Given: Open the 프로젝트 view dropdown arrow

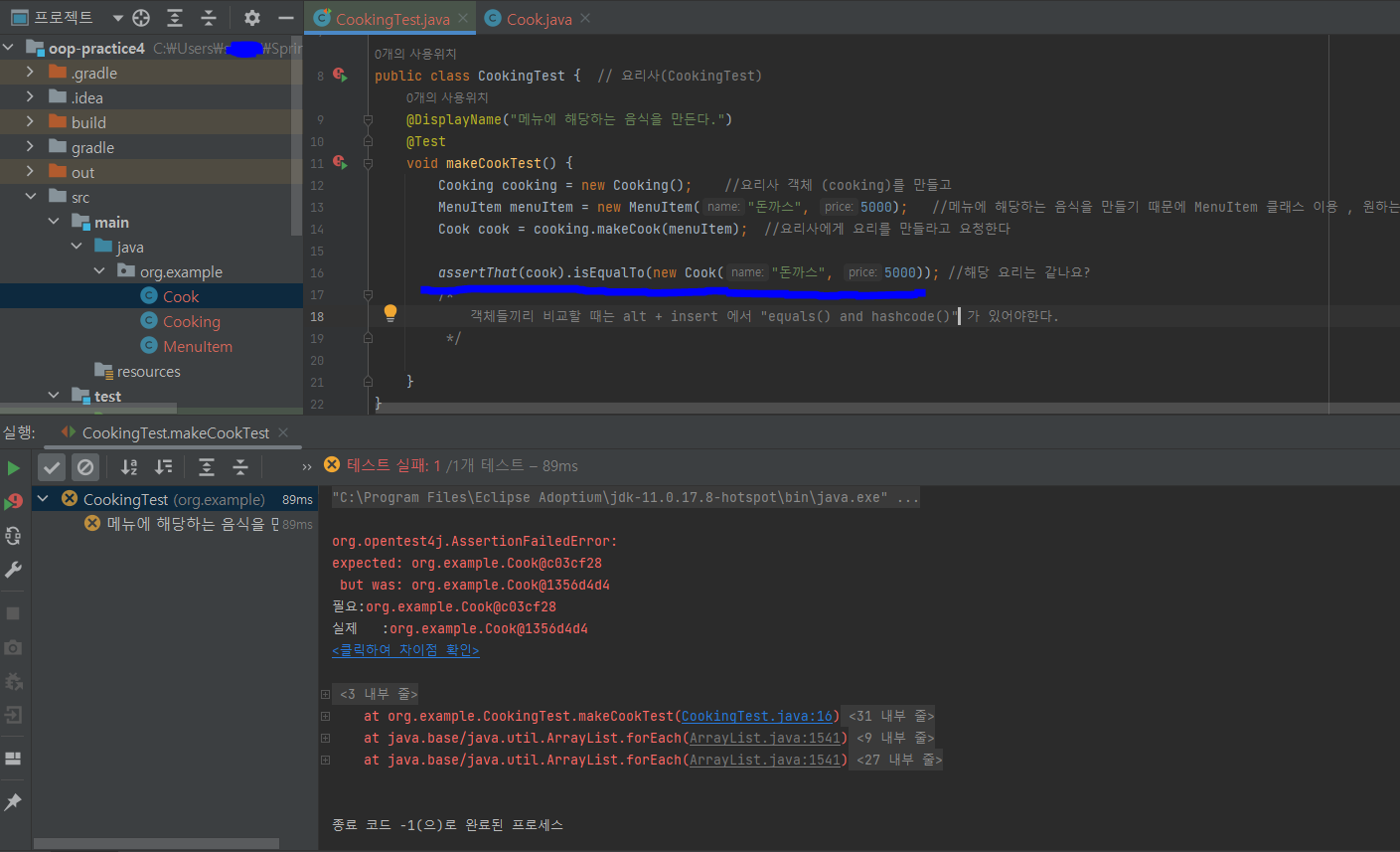Looking at the screenshot, I should pos(117,18).
